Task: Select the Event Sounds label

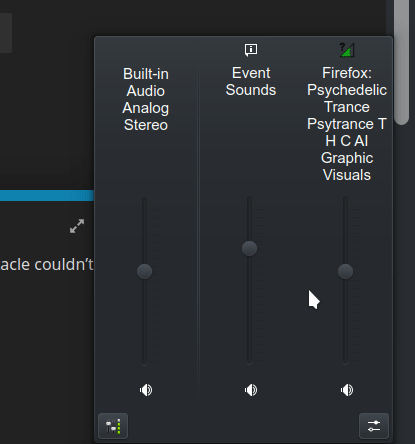Action: [x=251, y=82]
